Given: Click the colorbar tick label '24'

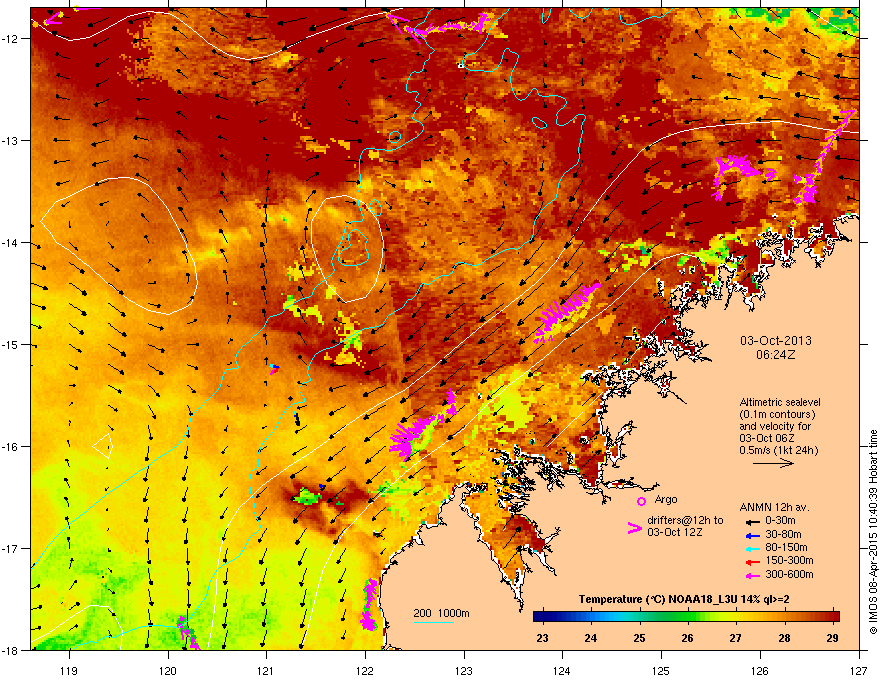Looking at the screenshot, I should (590, 638).
